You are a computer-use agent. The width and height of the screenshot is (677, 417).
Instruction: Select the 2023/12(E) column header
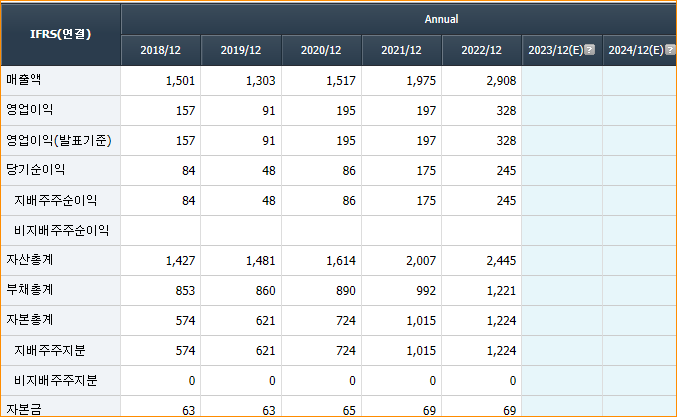click(x=562, y=50)
